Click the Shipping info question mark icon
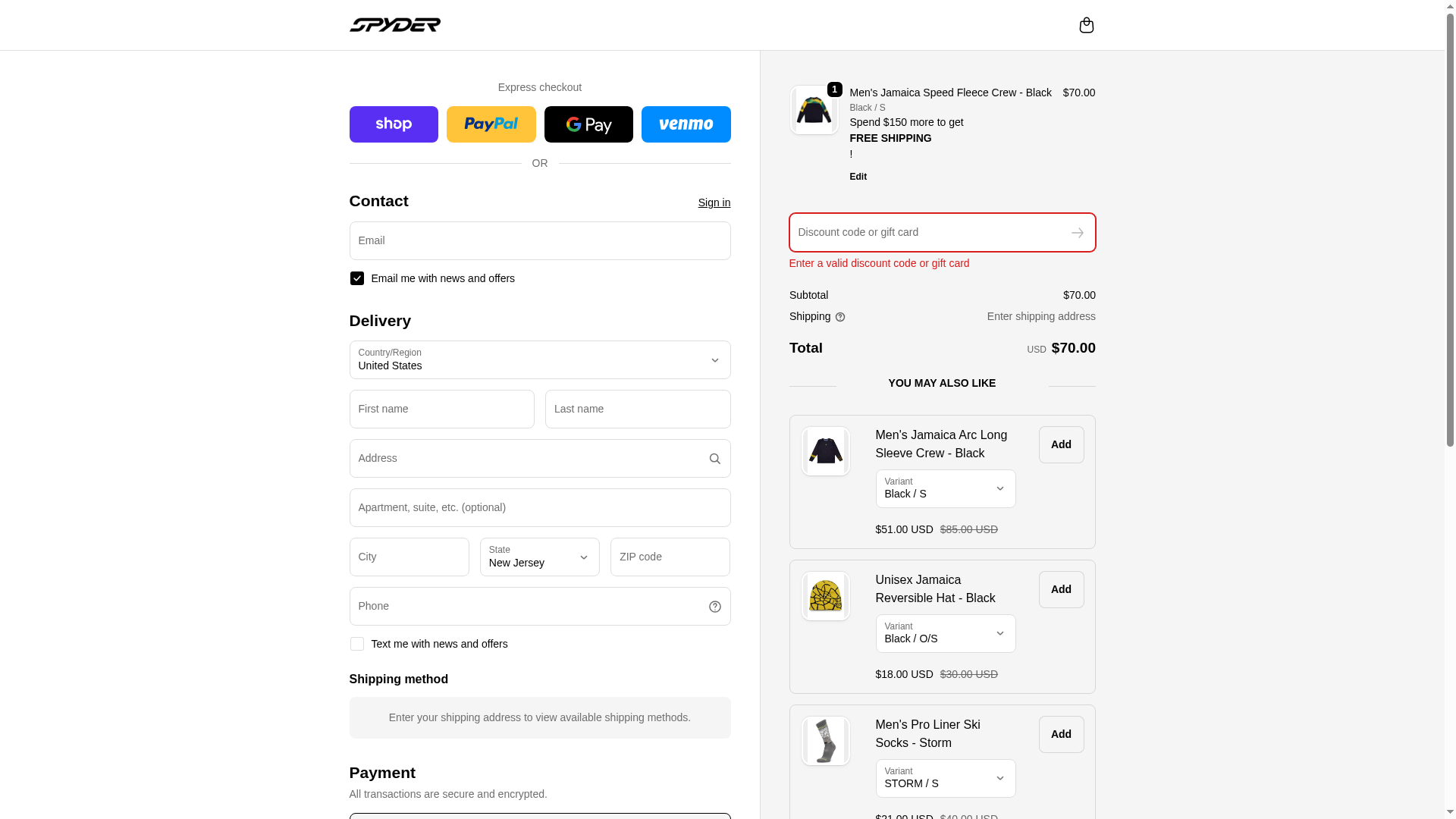This screenshot has width=1456, height=819. 839,317
